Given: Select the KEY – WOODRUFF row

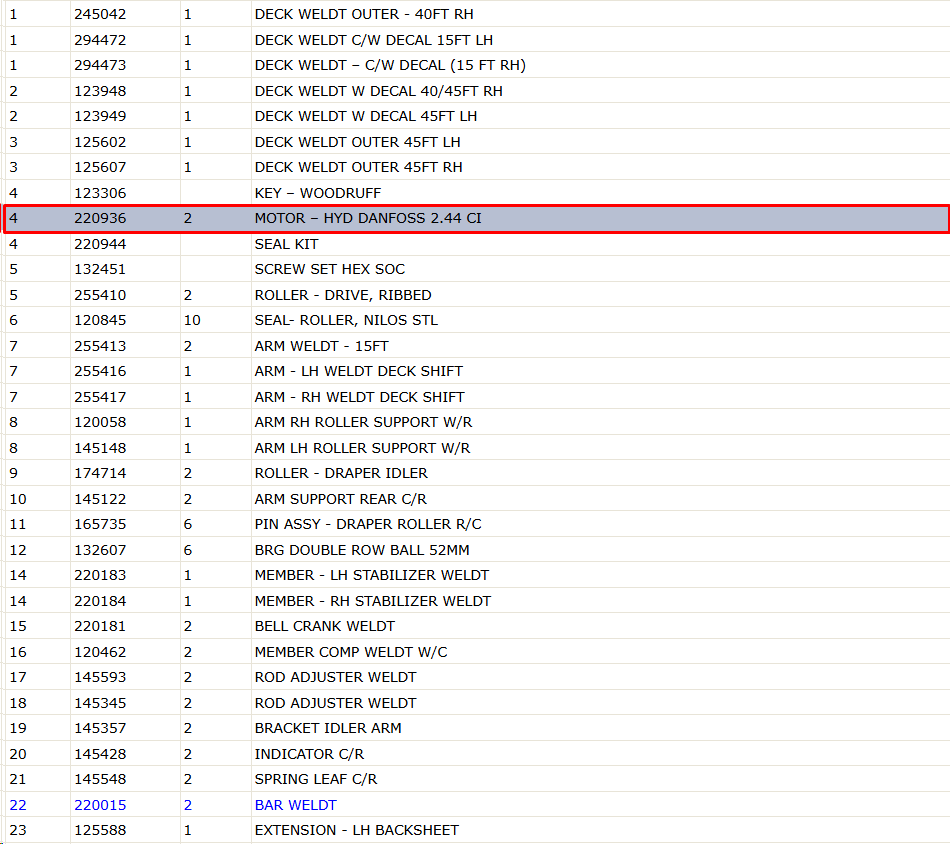Looking at the screenshot, I should click(x=476, y=193).
